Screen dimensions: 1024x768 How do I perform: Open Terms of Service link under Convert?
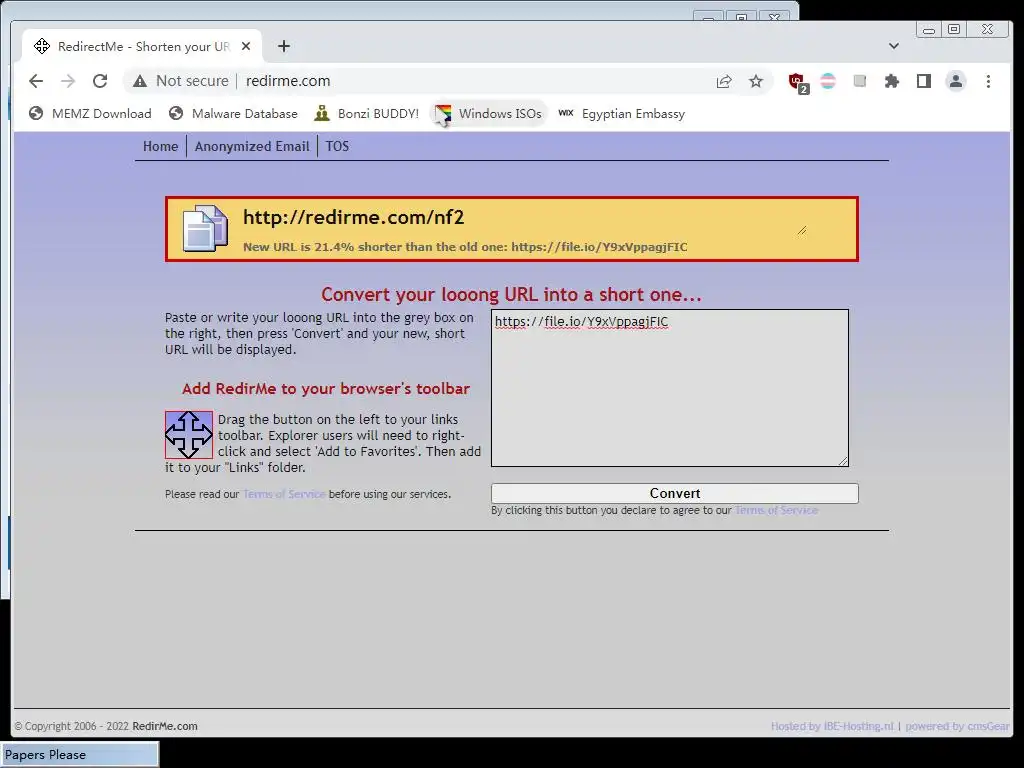[x=776, y=510]
